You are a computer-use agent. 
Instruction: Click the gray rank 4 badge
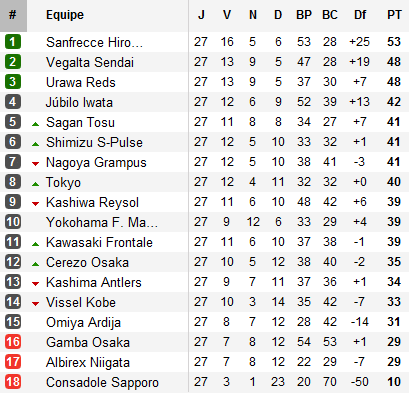[13, 102]
